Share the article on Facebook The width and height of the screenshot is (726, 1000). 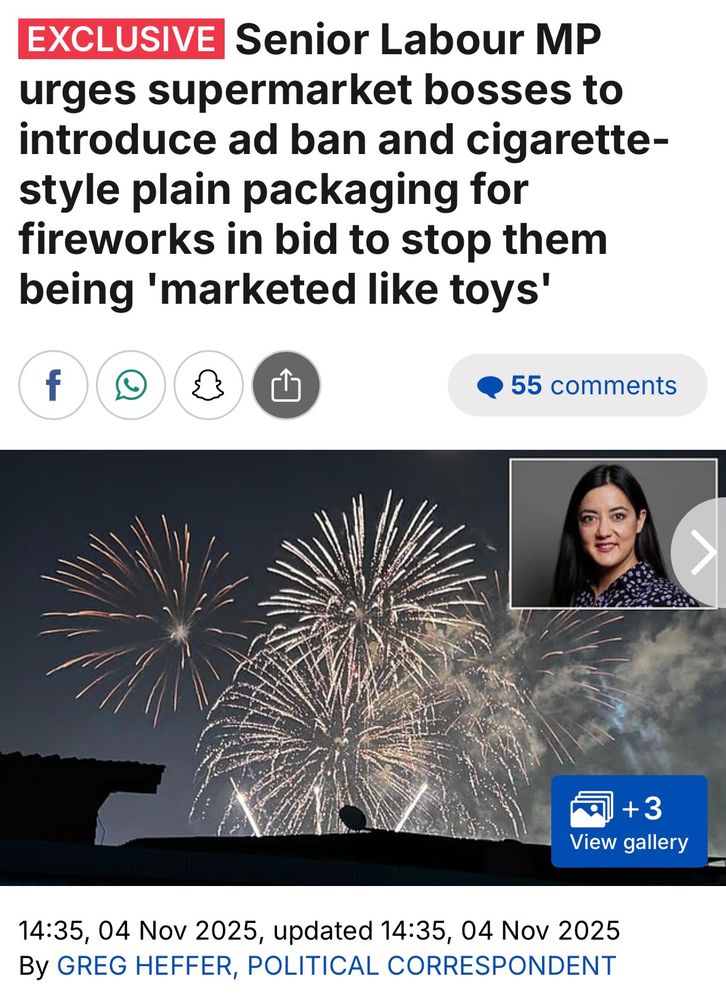(53, 385)
